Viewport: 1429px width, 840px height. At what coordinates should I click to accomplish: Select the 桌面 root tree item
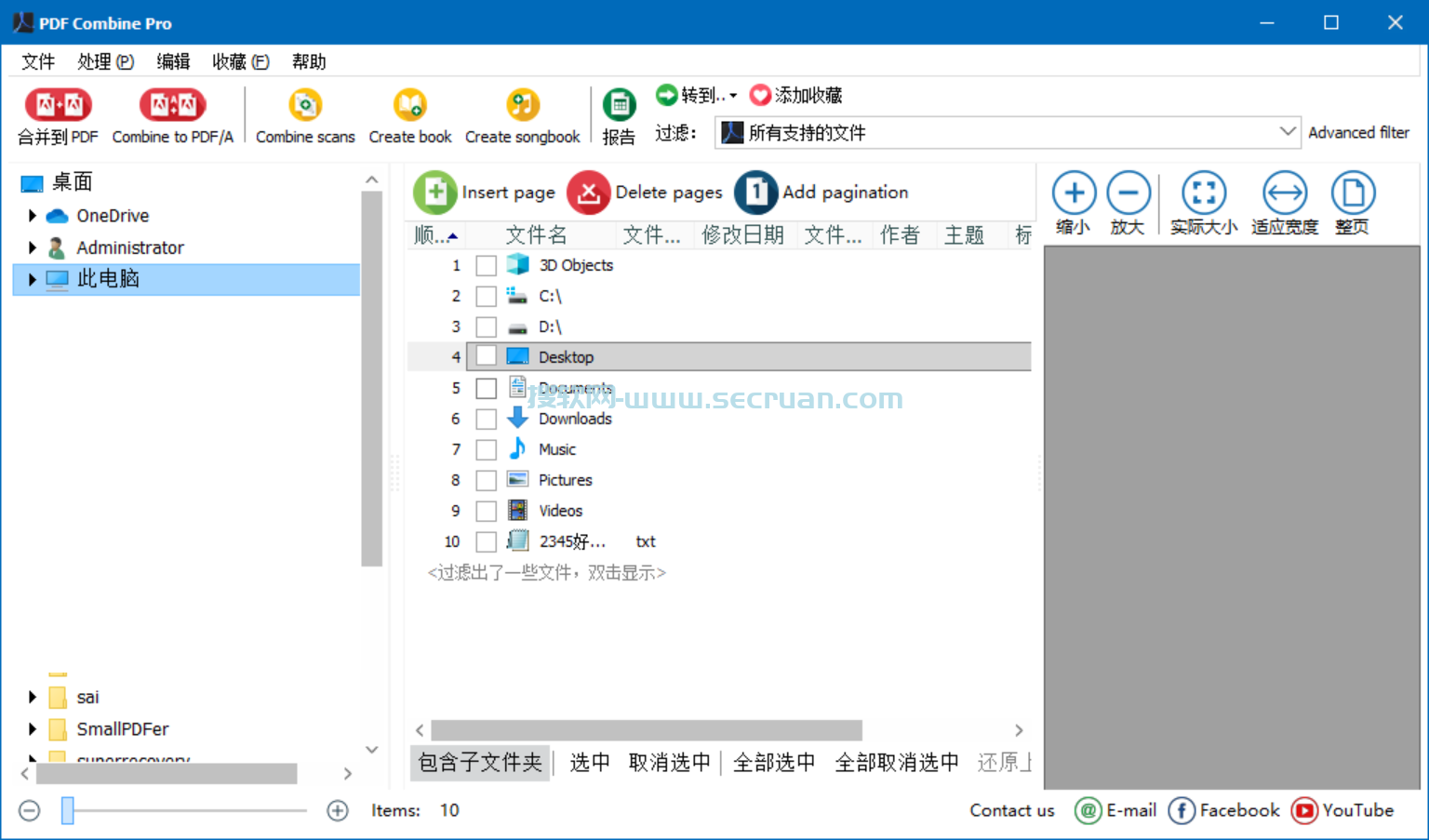pyautogui.click(x=72, y=182)
